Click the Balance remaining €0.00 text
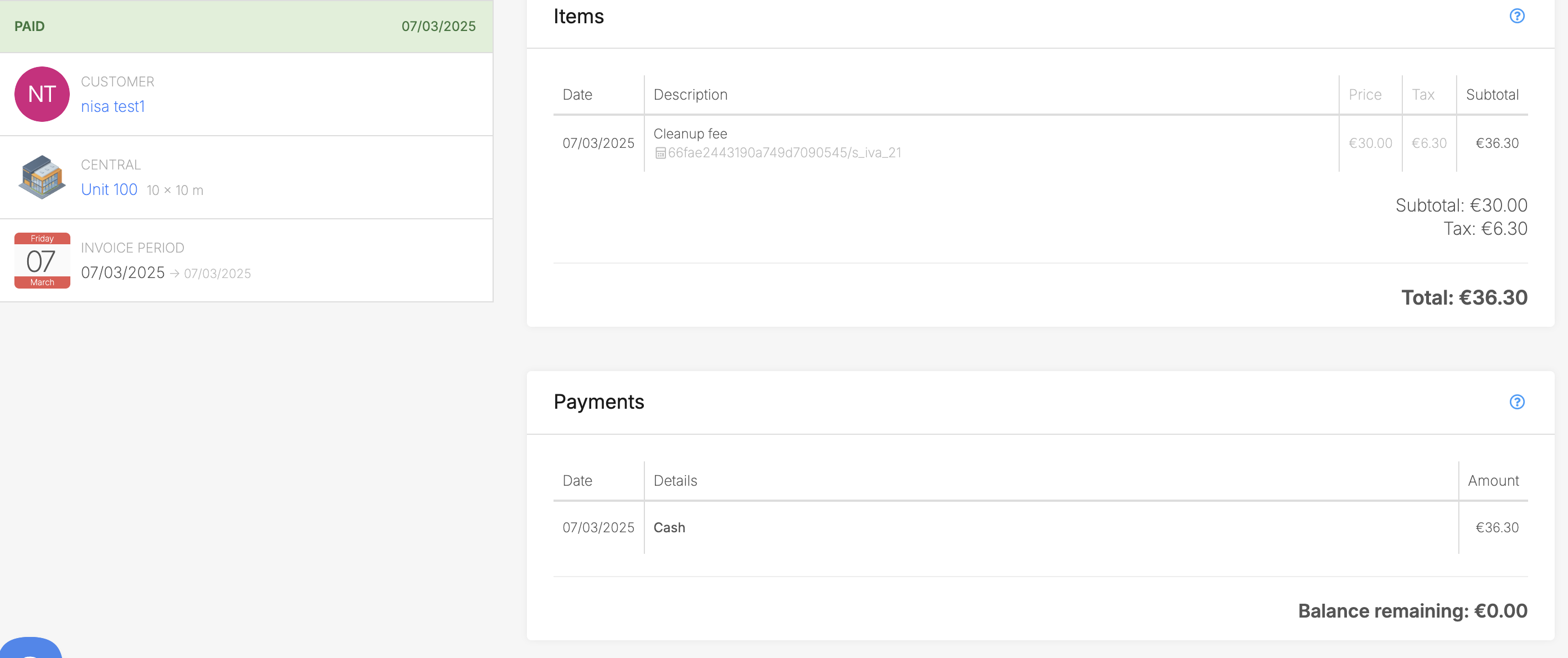This screenshot has height=658, width=1568. (1412, 611)
